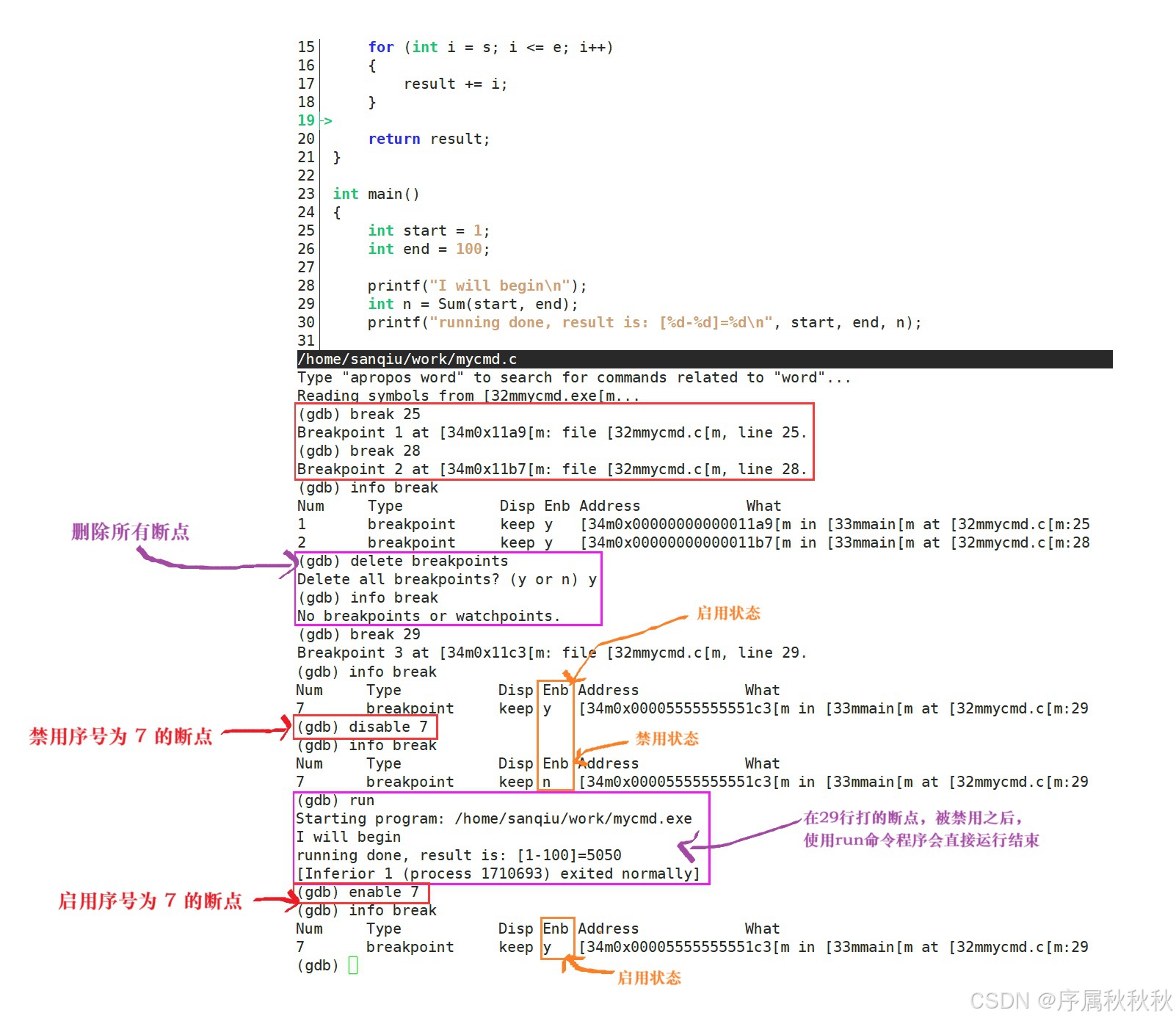
Task: Click the printf("I will begin\n") source line
Action: tap(477, 286)
